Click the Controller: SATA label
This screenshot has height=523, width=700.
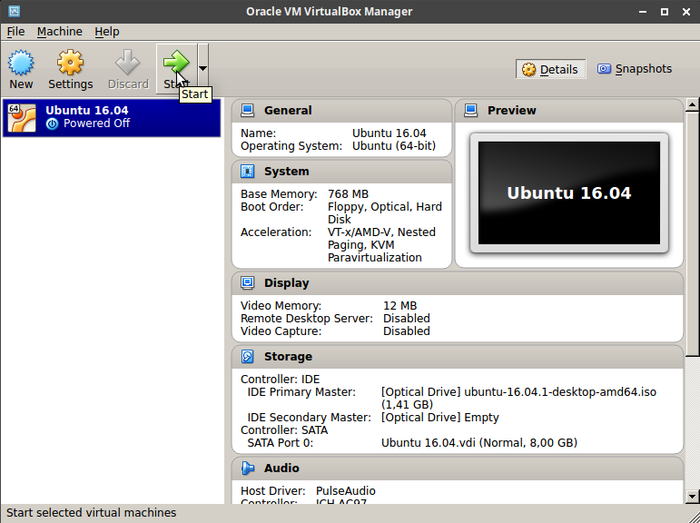click(284, 430)
